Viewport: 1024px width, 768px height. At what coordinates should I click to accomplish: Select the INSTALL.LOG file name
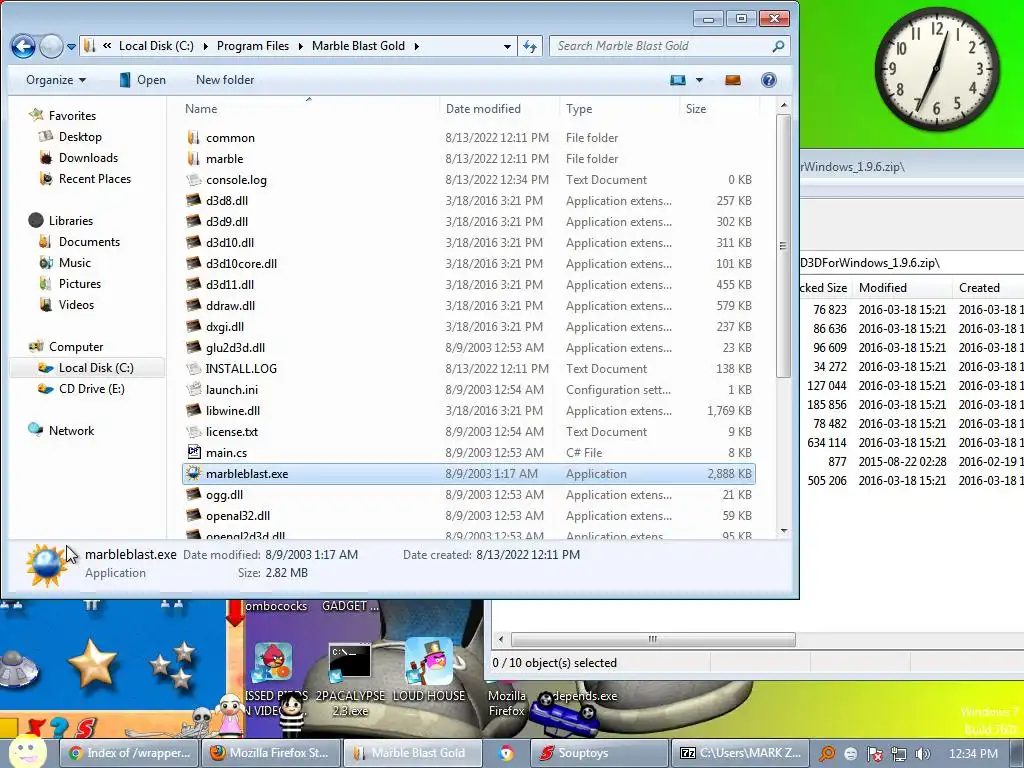pos(241,369)
